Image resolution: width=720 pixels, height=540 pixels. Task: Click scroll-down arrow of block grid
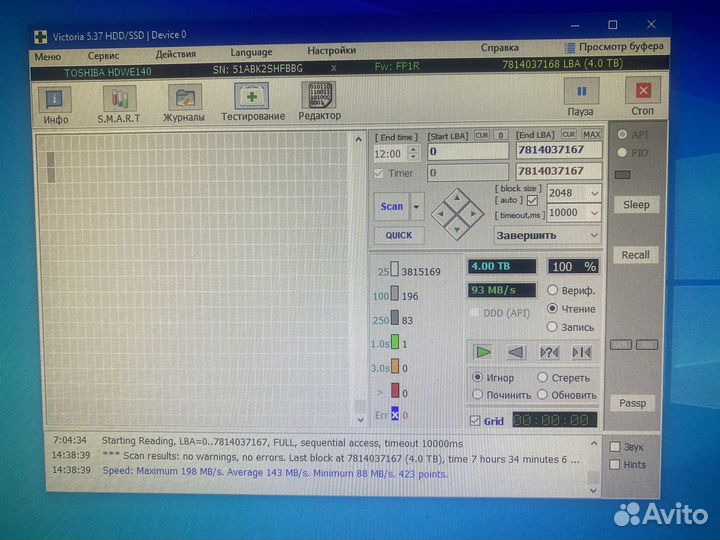tap(360, 419)
